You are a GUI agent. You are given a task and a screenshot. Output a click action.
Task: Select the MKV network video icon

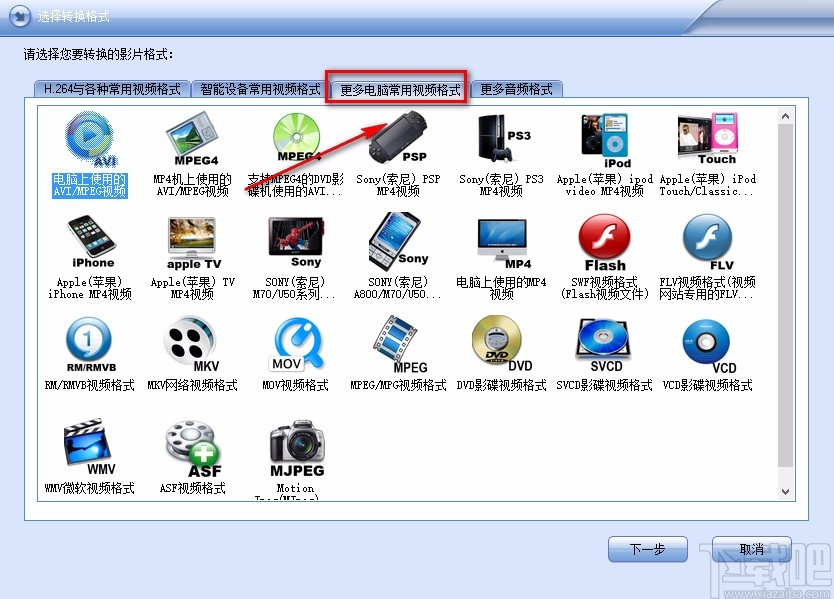click(191, 344)
